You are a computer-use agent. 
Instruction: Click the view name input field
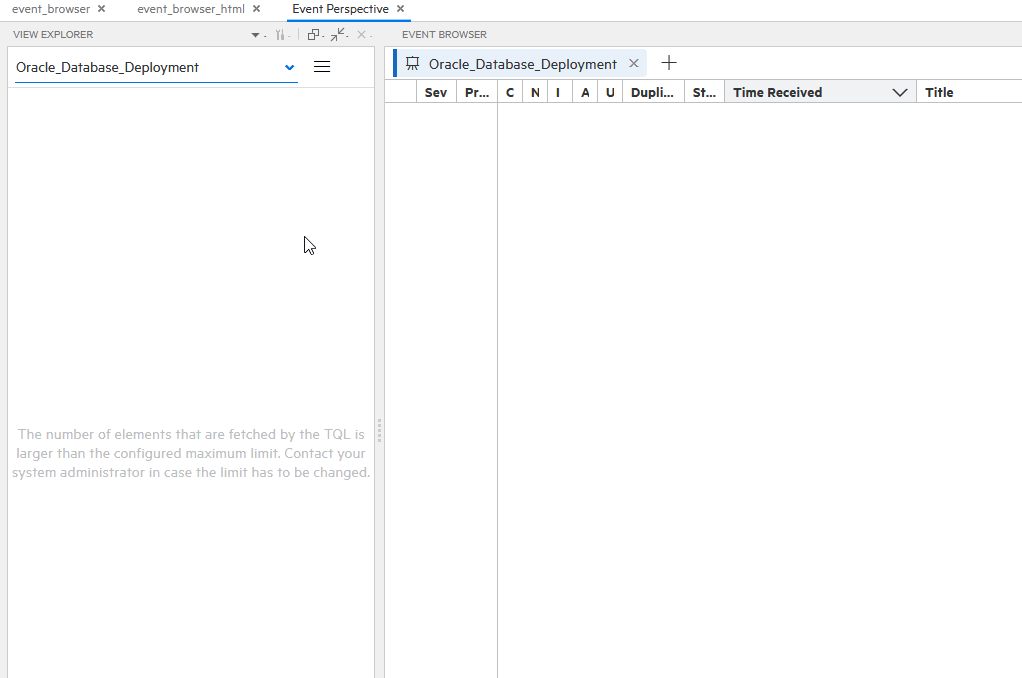[x=140, y=67]
